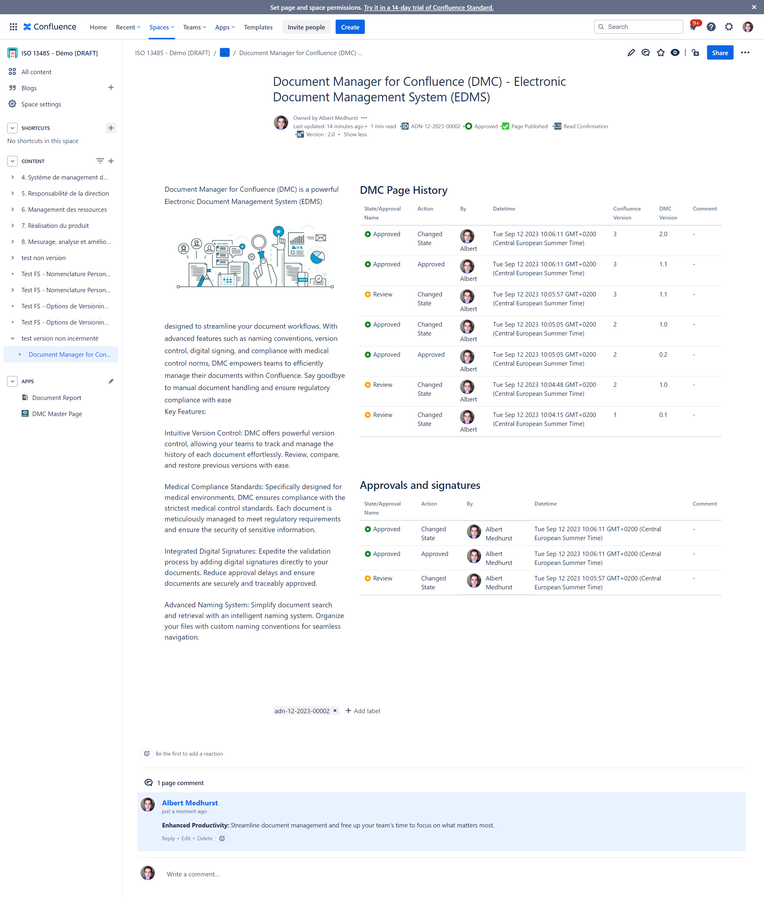
Task: Click the Share button
Action: 720,53
